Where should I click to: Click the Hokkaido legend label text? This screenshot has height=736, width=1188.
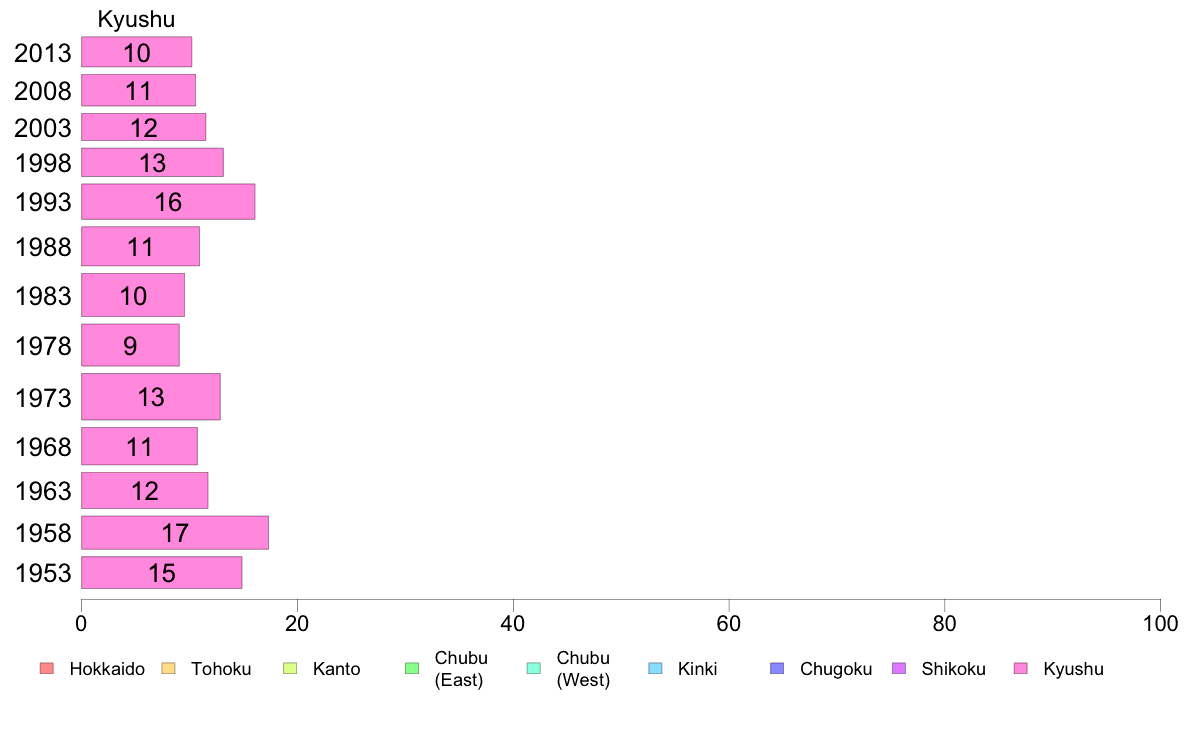click(107, 669)
